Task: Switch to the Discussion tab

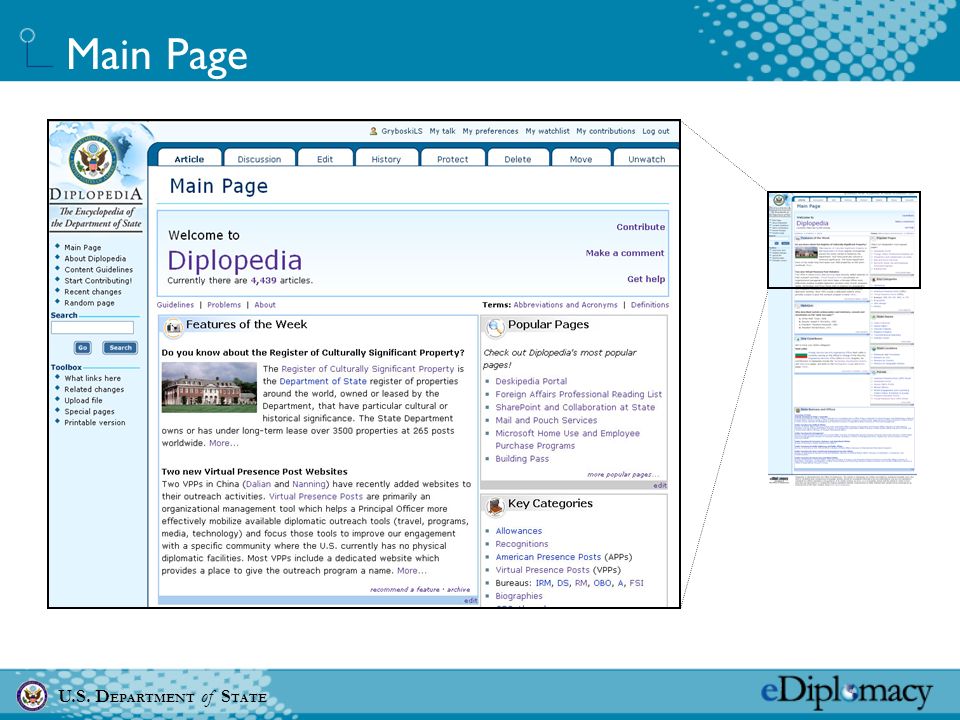Action: click(259, 159)
